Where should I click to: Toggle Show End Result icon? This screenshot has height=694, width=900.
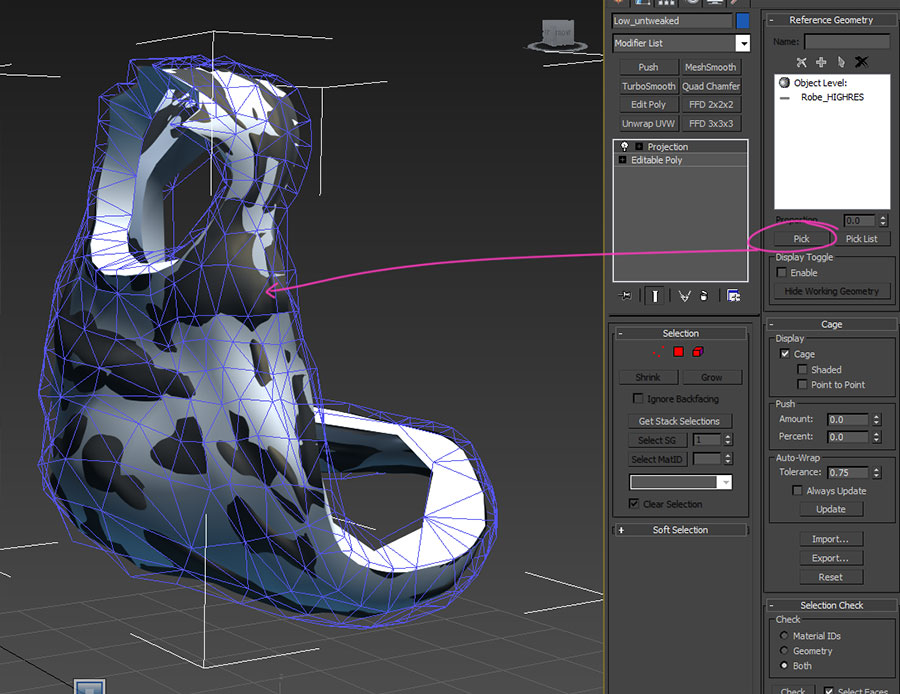click(x=654, y=296)
